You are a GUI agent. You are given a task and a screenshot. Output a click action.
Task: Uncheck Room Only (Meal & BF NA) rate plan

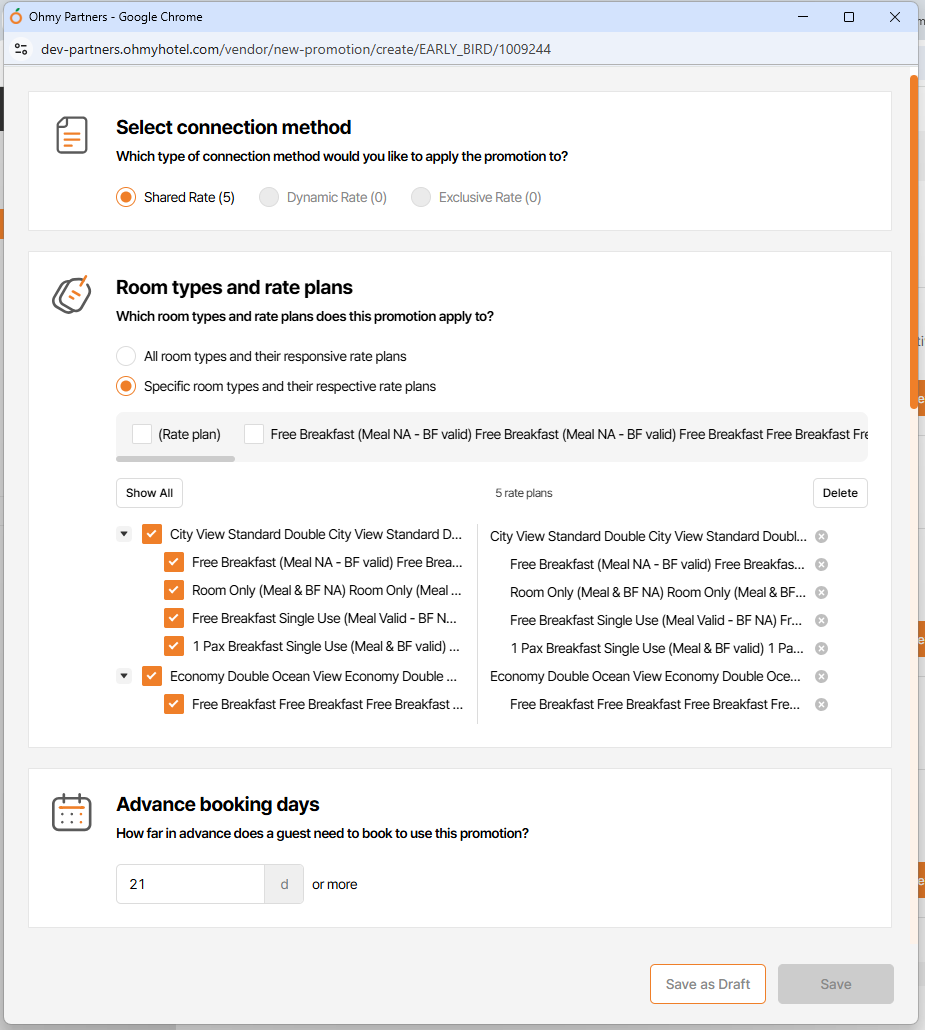click(x=174, y=590)
